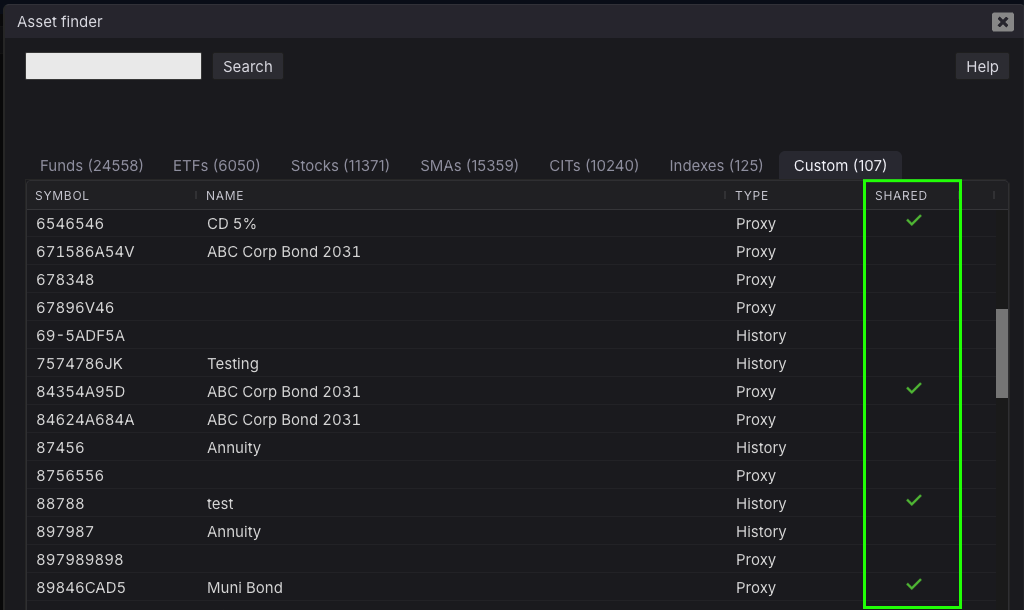Select symbol 678348

(65, 280)
